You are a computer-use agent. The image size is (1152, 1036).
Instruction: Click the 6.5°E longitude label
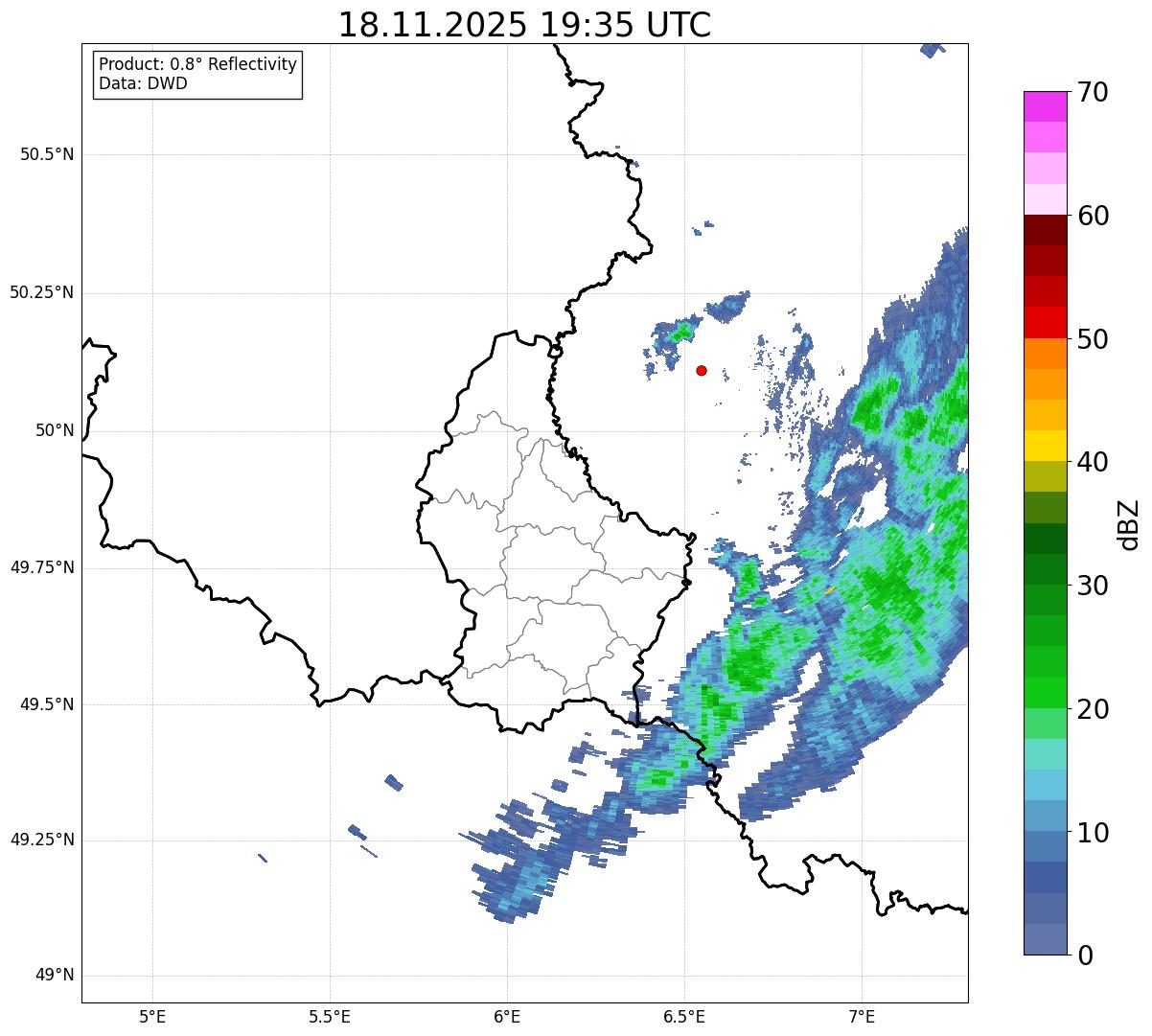684,1016
